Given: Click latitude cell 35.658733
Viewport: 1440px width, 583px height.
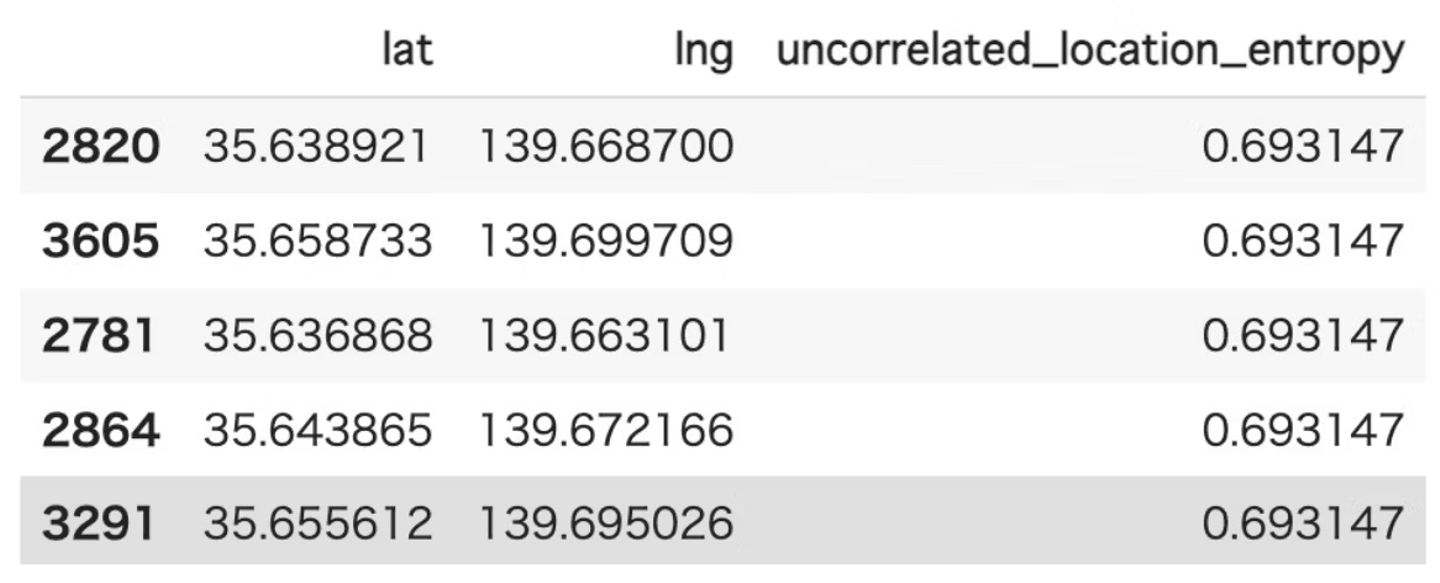Looking at the screenshot, I should tap(317, 241).
